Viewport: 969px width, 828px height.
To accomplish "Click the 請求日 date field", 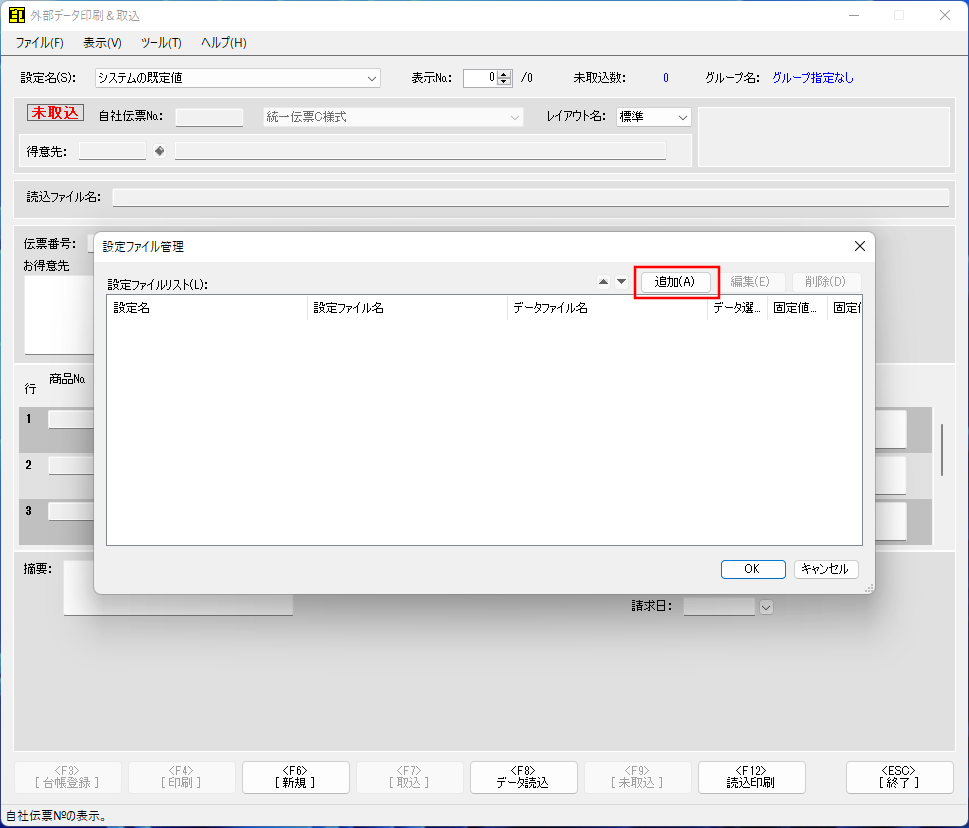I will click(x=719, y=606).
